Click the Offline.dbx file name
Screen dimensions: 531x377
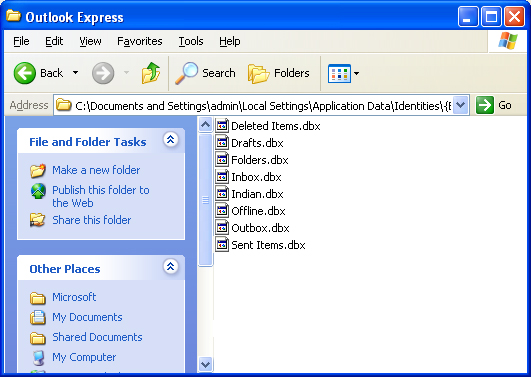coord(258,211)
